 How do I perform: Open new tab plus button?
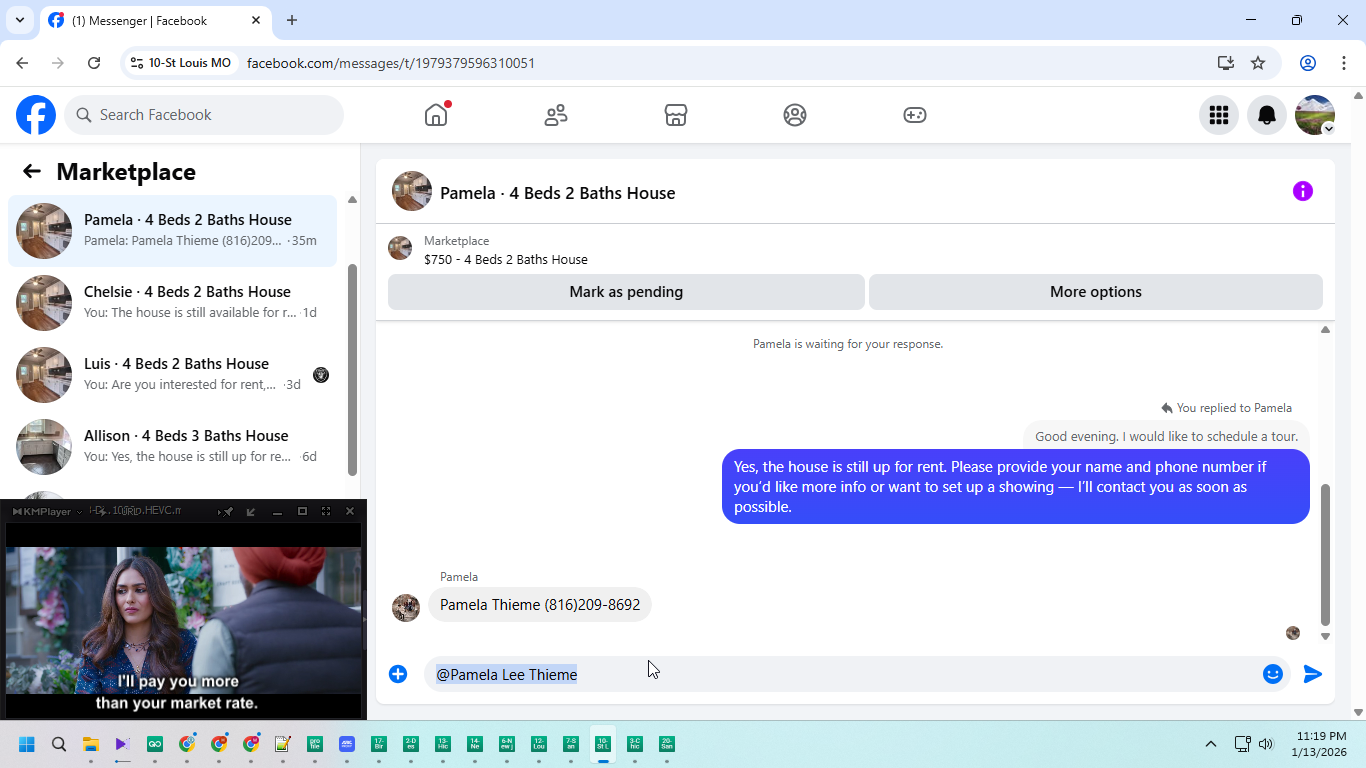pos(292,20)
